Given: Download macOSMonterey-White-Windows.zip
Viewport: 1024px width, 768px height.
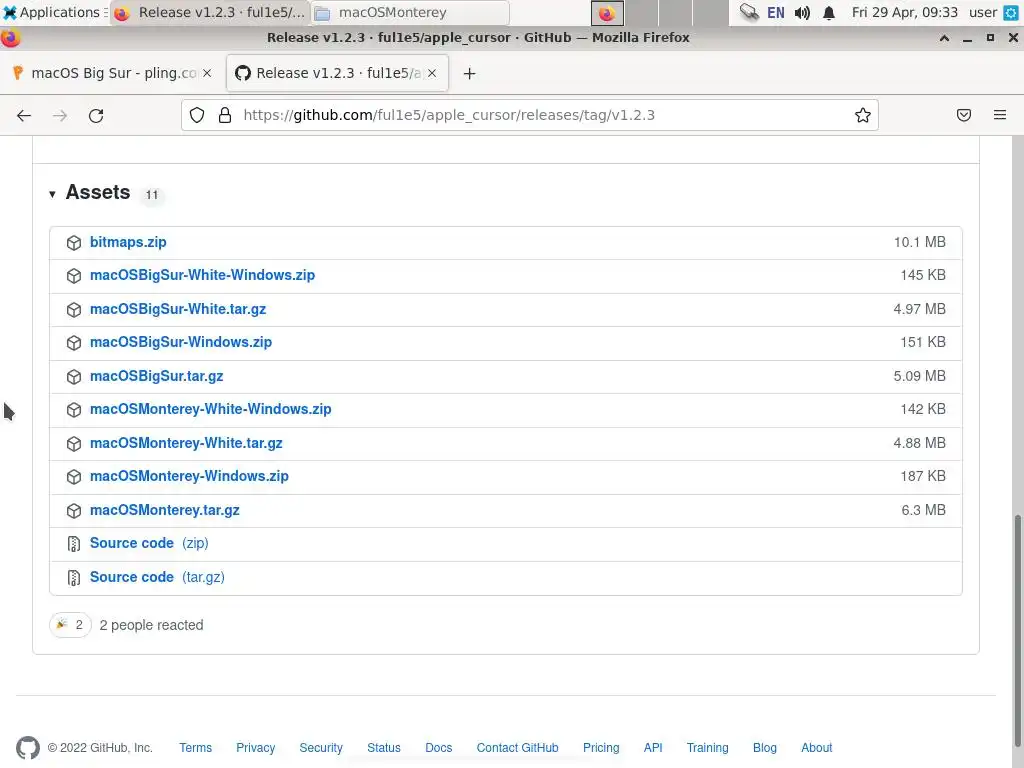Looking at the screenshot, I should point(210,409).
